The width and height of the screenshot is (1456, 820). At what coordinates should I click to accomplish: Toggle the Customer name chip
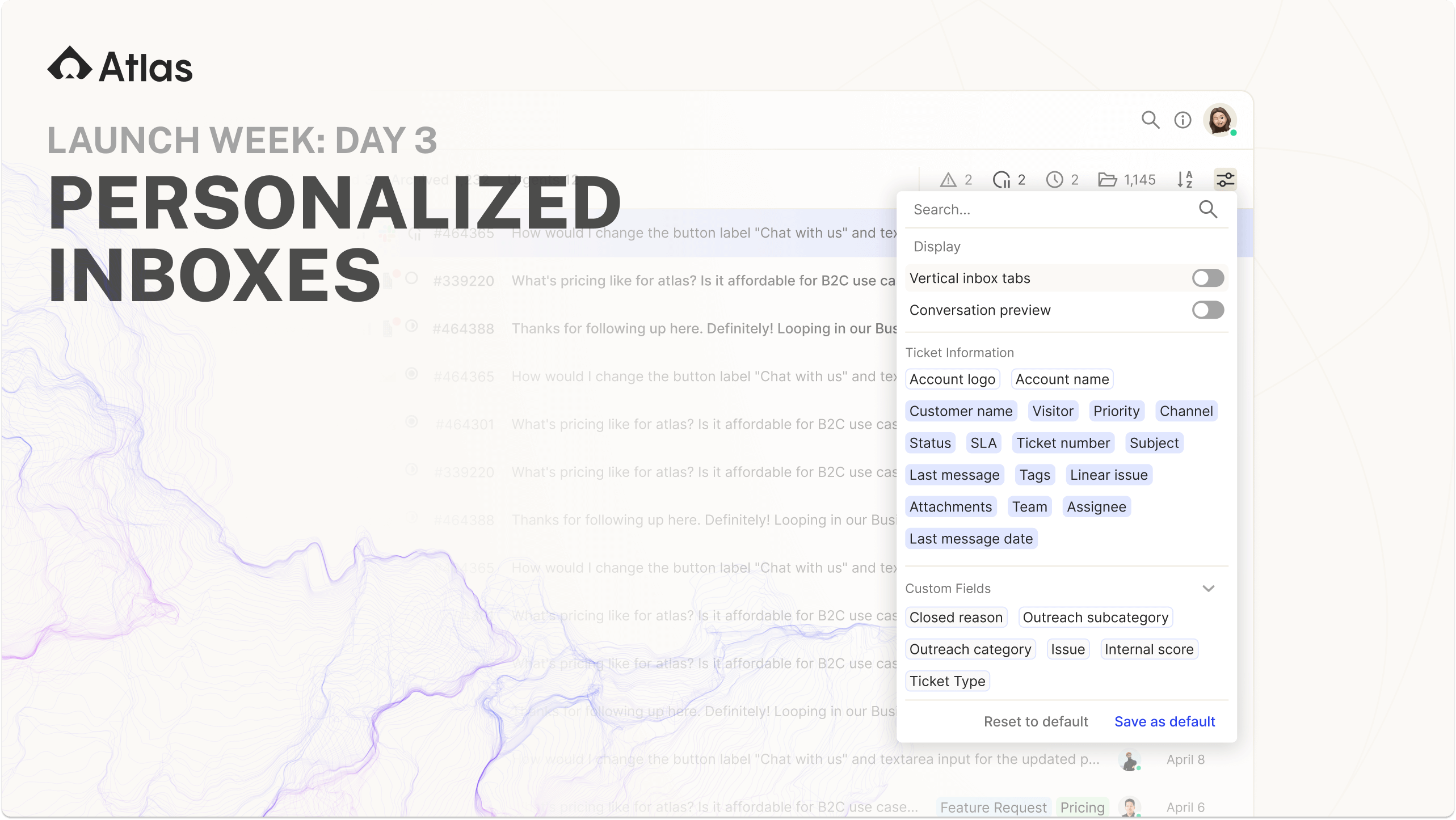point(961,411)
